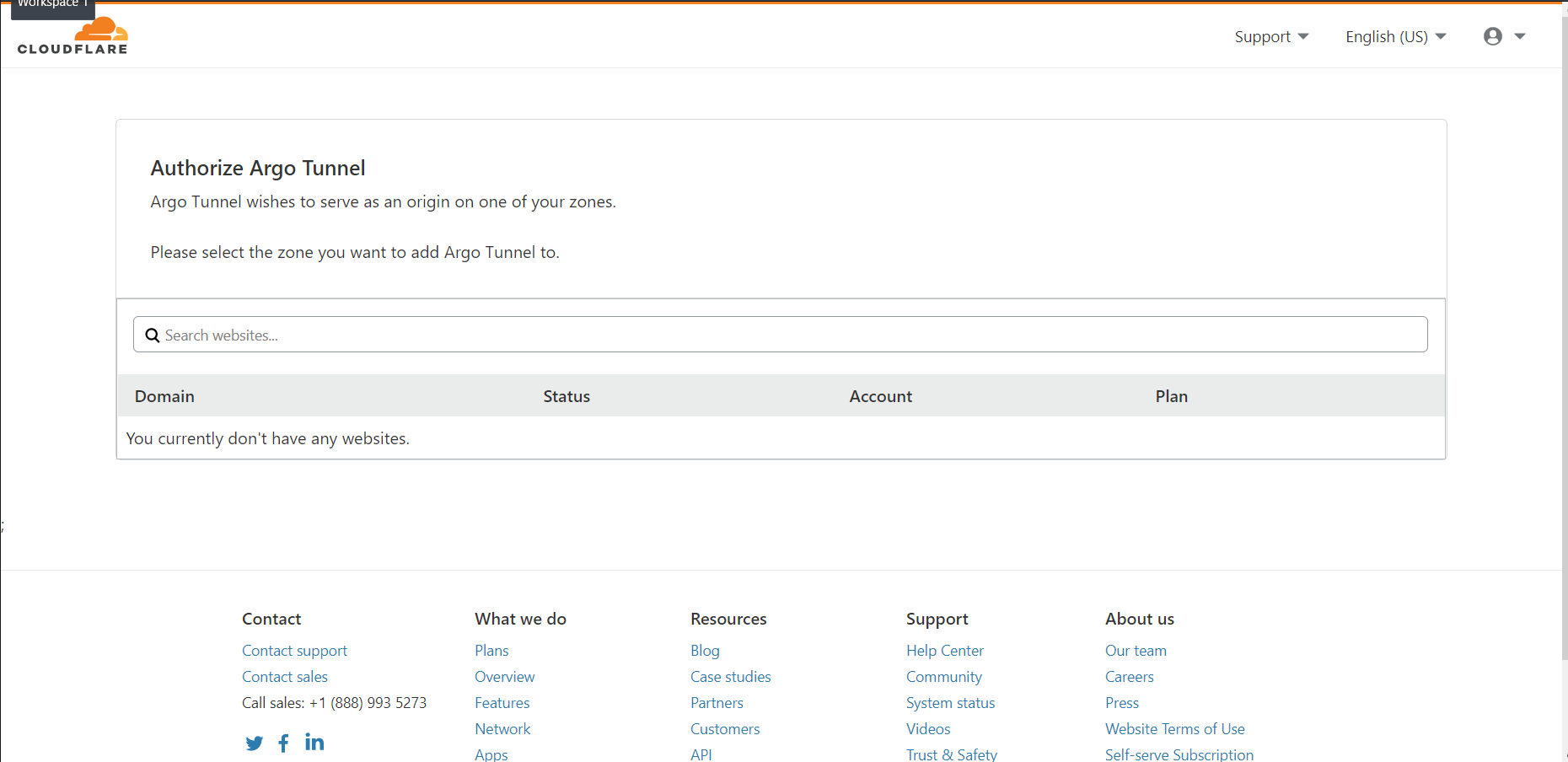1568x762 pixels.
Task: Open LinkedIn via the footer icon
Action: 314,742
